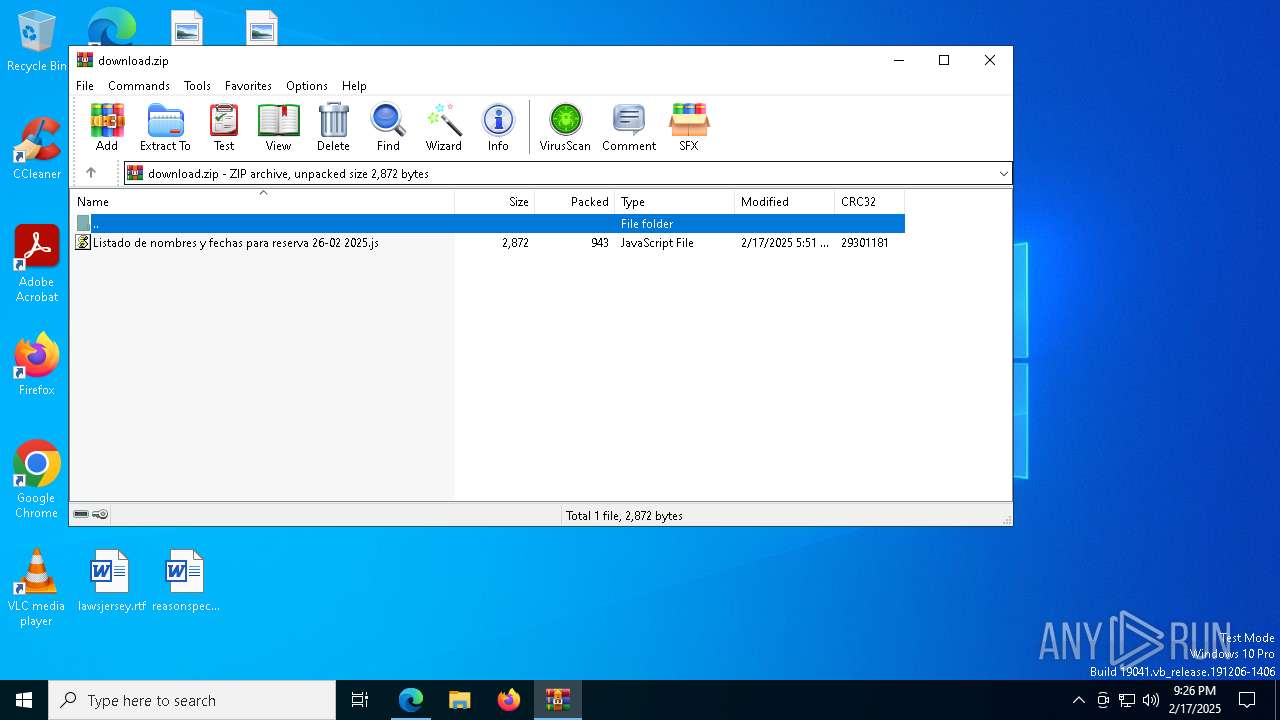Click the JavaScript File type cell

657,243
